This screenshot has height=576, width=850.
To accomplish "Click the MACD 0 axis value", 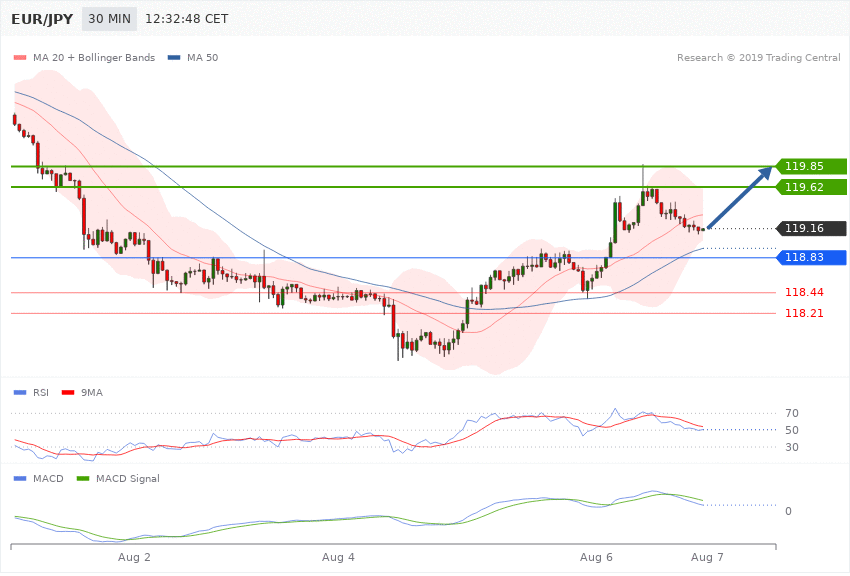I will tap(788, 512).
